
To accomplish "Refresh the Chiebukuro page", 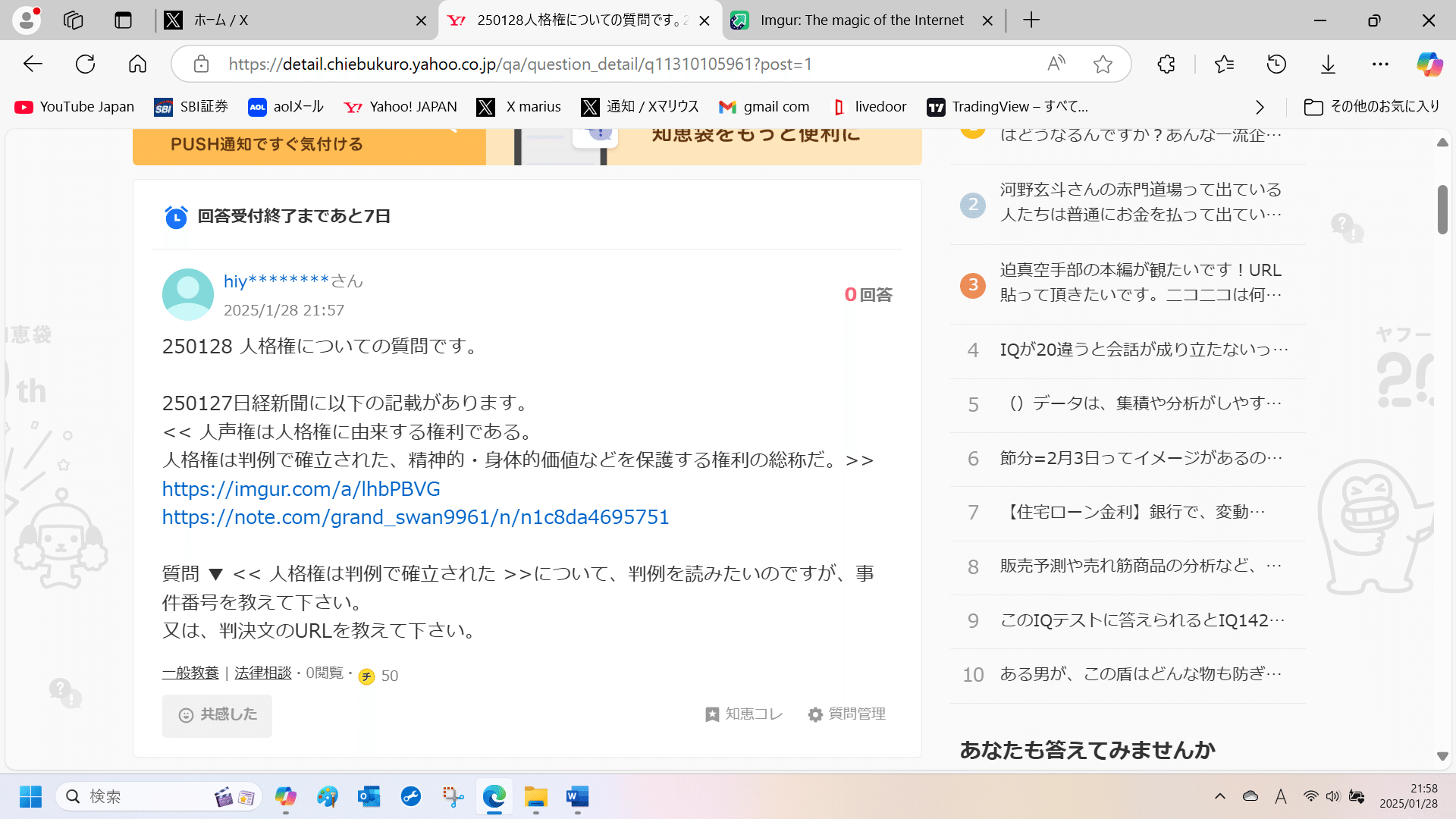I will (85, 64).
